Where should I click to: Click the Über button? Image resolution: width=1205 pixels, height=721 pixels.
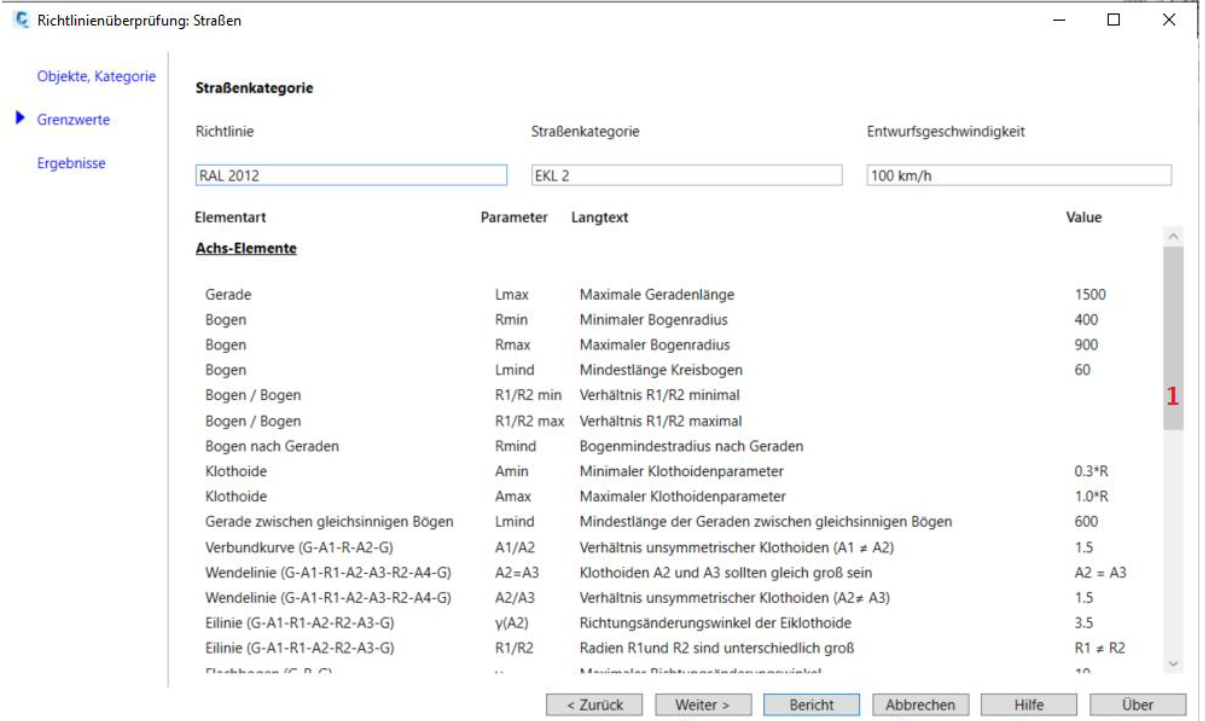point(1137,705)
